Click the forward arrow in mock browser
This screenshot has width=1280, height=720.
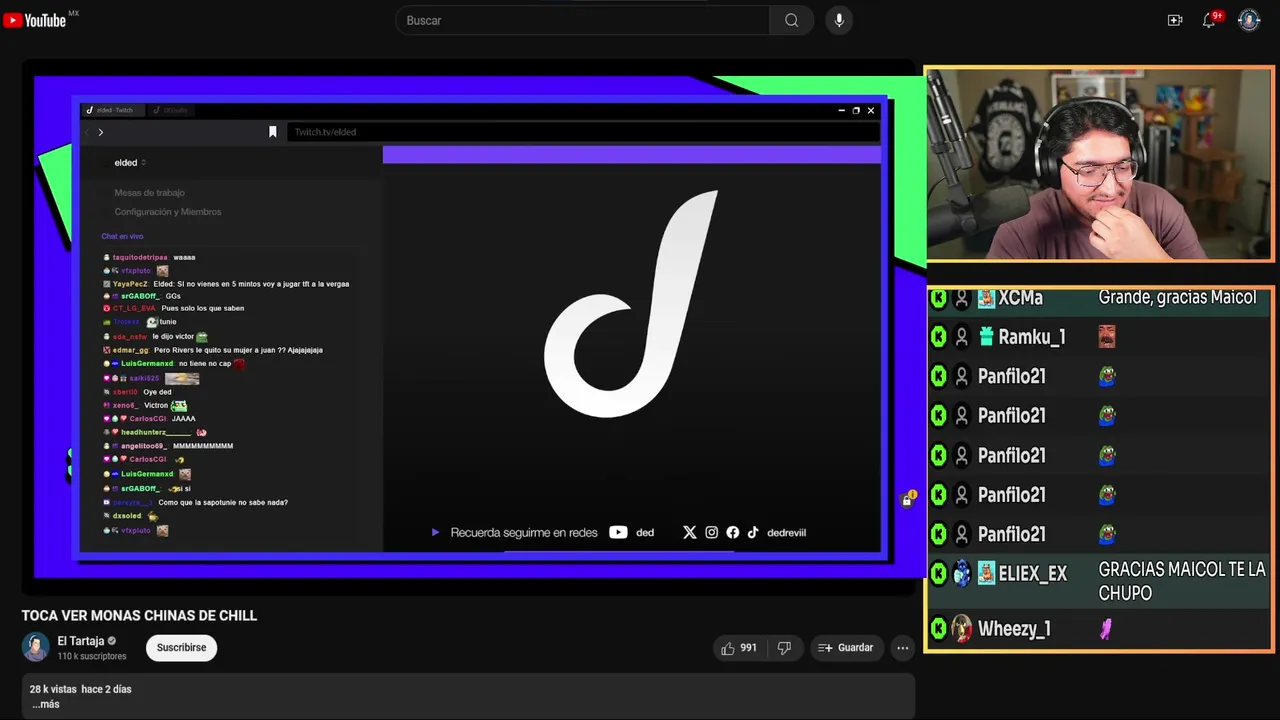(x=101, y=132)
